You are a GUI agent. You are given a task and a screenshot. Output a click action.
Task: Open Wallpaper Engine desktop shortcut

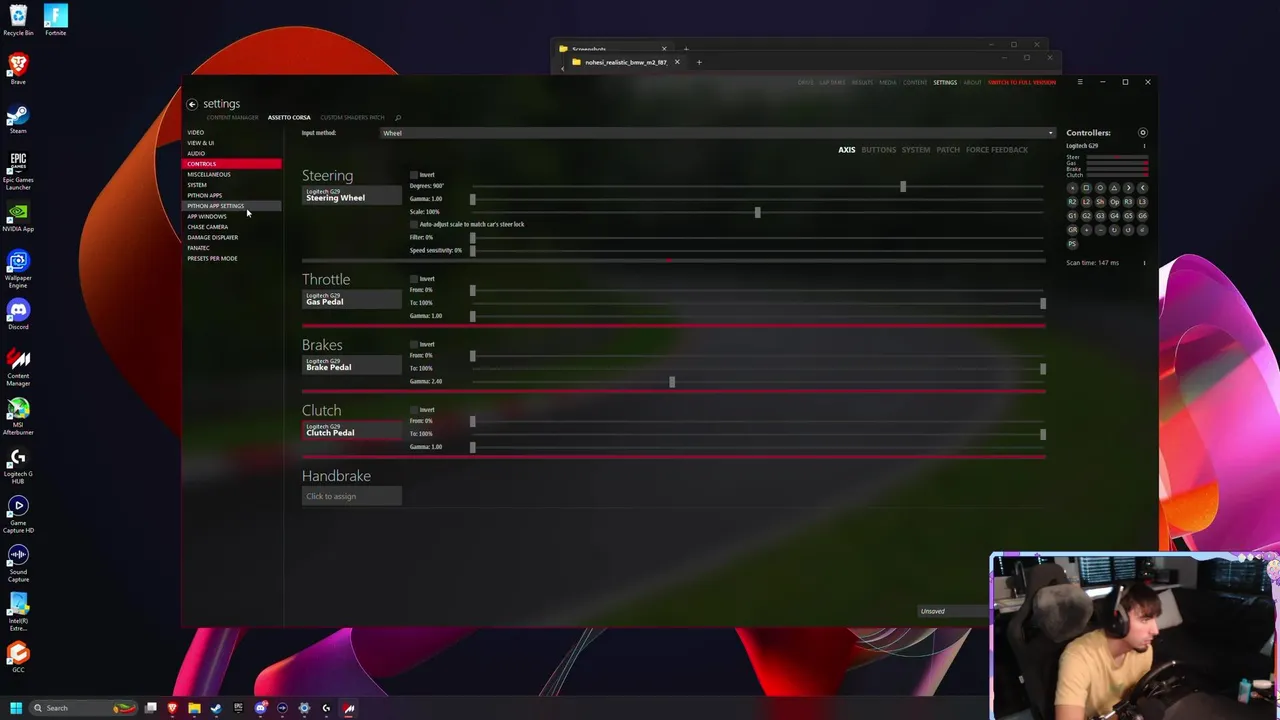point(18,268)
